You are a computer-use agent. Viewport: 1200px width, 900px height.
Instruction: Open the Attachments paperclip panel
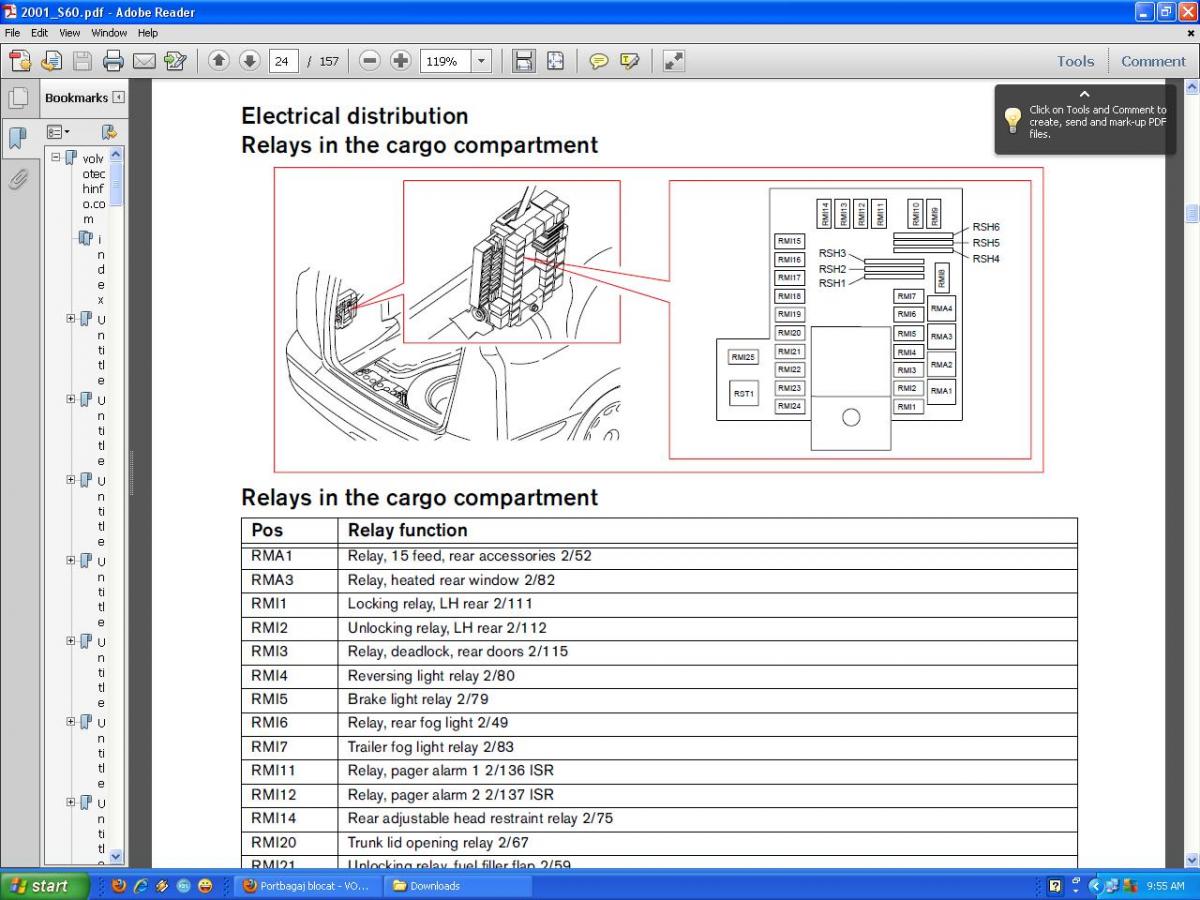point(18,179)
